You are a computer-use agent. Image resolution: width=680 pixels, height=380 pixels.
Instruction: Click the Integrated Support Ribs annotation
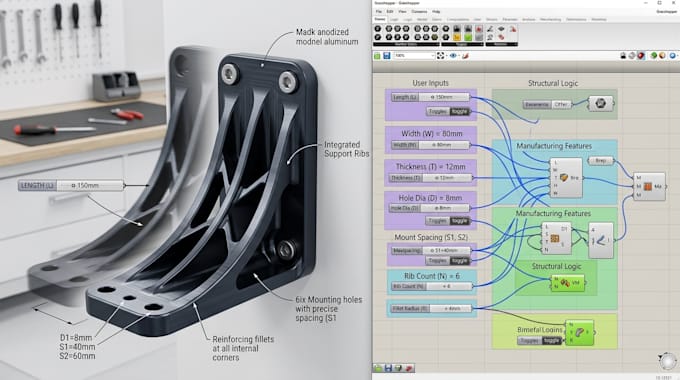point(347,149)
